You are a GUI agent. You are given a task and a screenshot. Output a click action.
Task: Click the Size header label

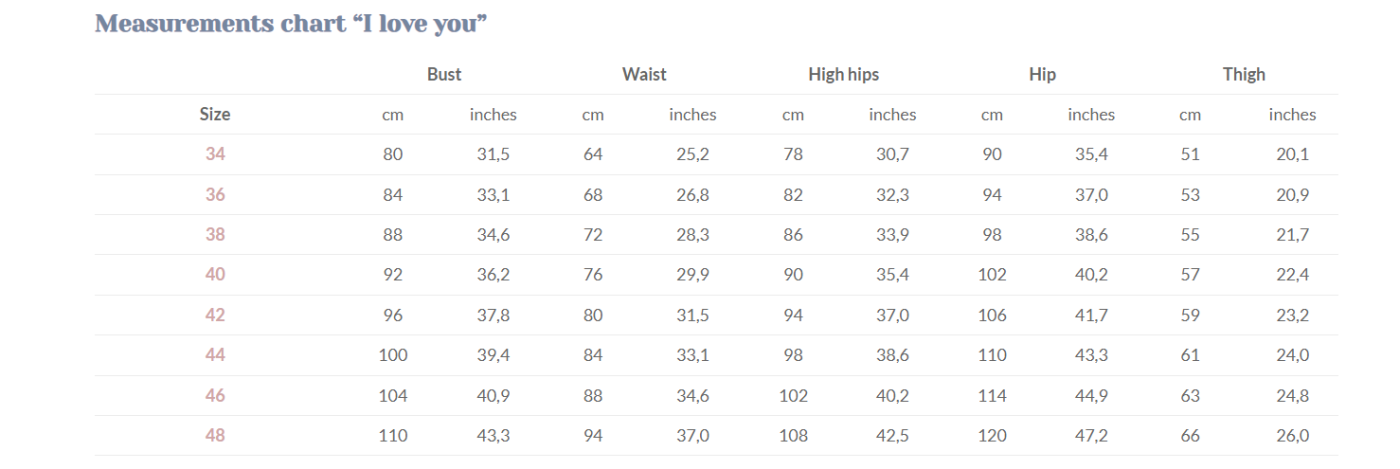tap(215, 114)
